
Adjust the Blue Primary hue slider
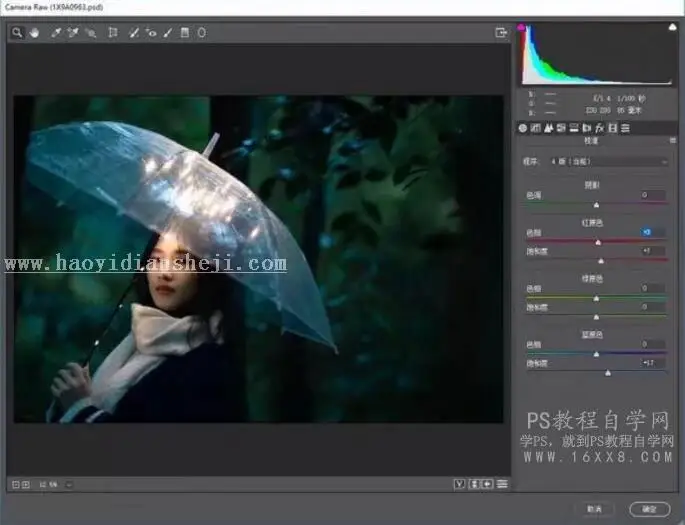coord(596,354)
